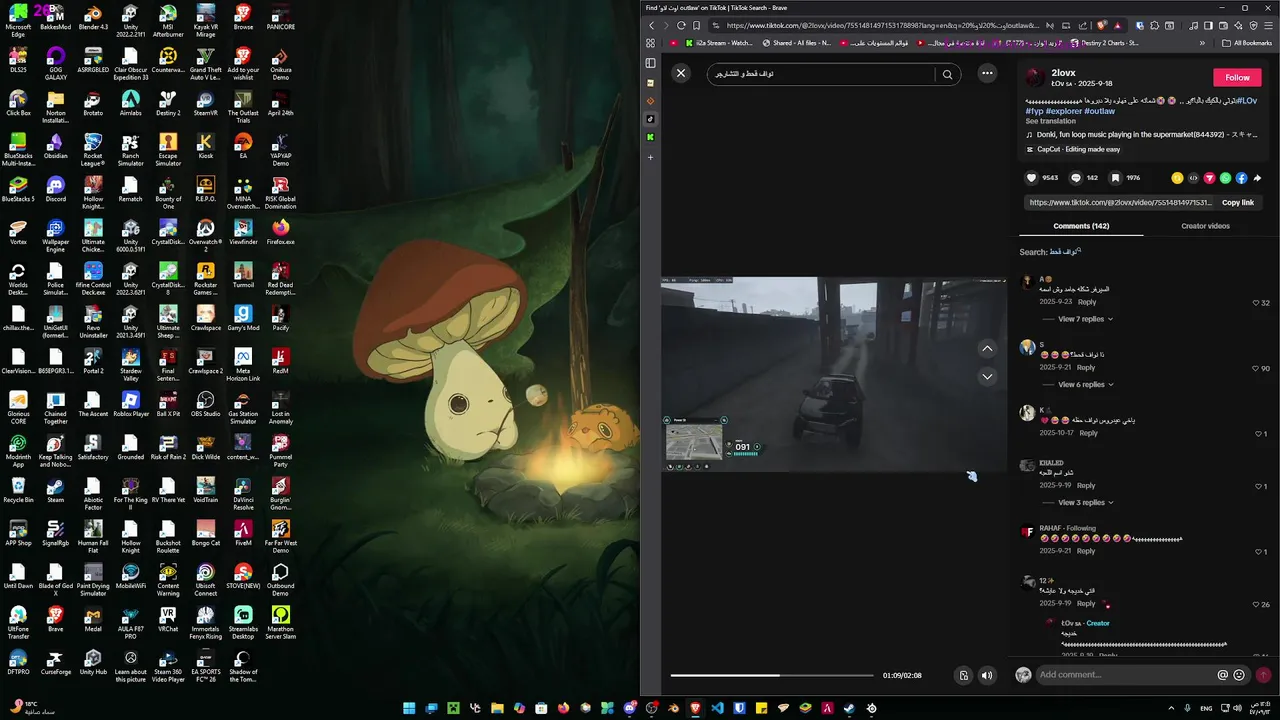Go to previous video with up chevron
The width and height of the screenshot is (1280, 720).
pos(987,348)
